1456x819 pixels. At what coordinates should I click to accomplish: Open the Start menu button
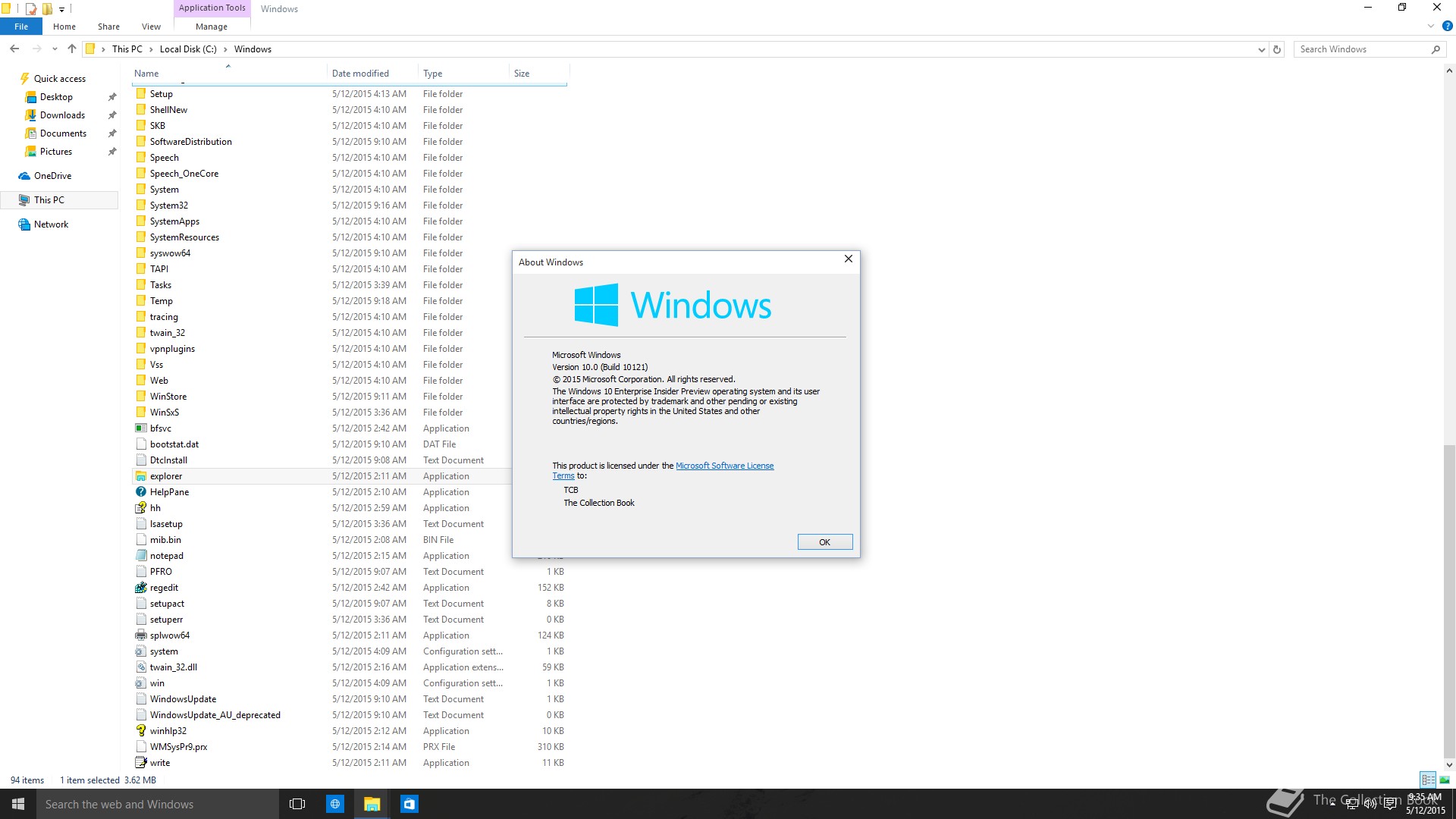18,804
